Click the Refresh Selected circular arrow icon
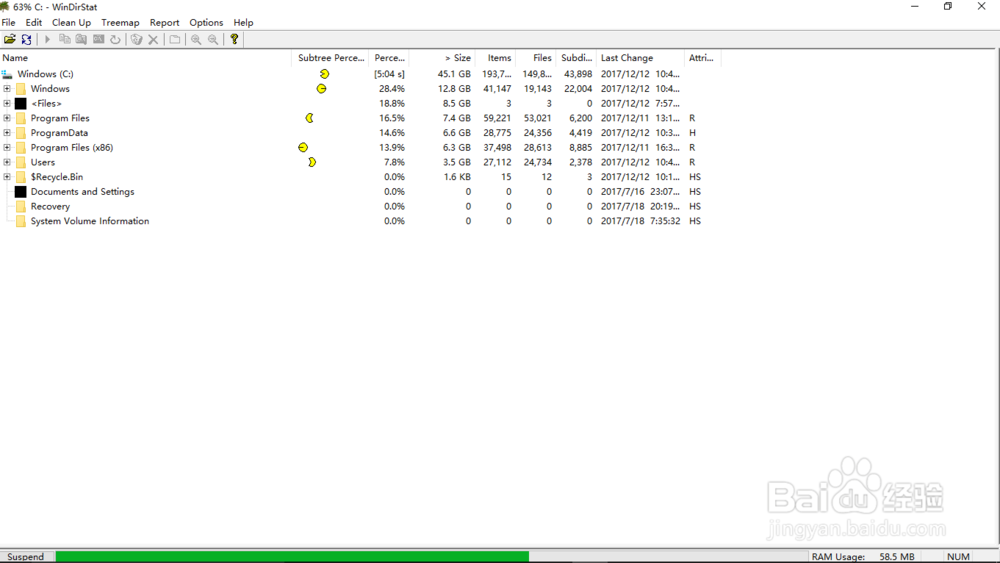This screenshot has height=563, width=1000. [115, 40]
